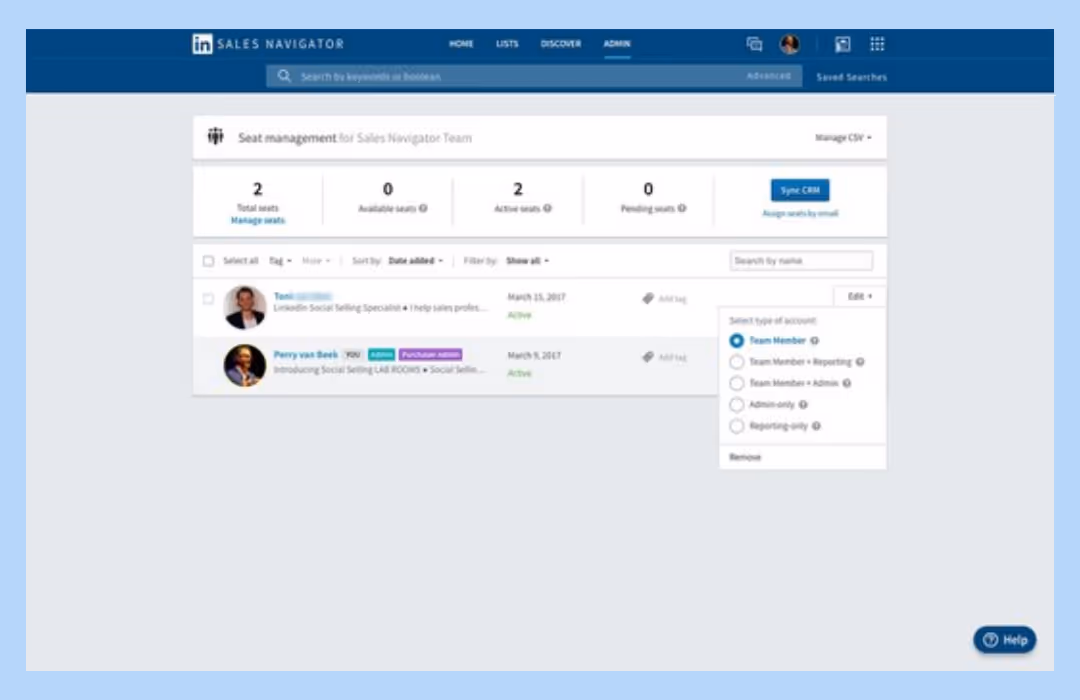Open Saved Searches link
This screenshot has width=1080, height=700.
[851, 77]
